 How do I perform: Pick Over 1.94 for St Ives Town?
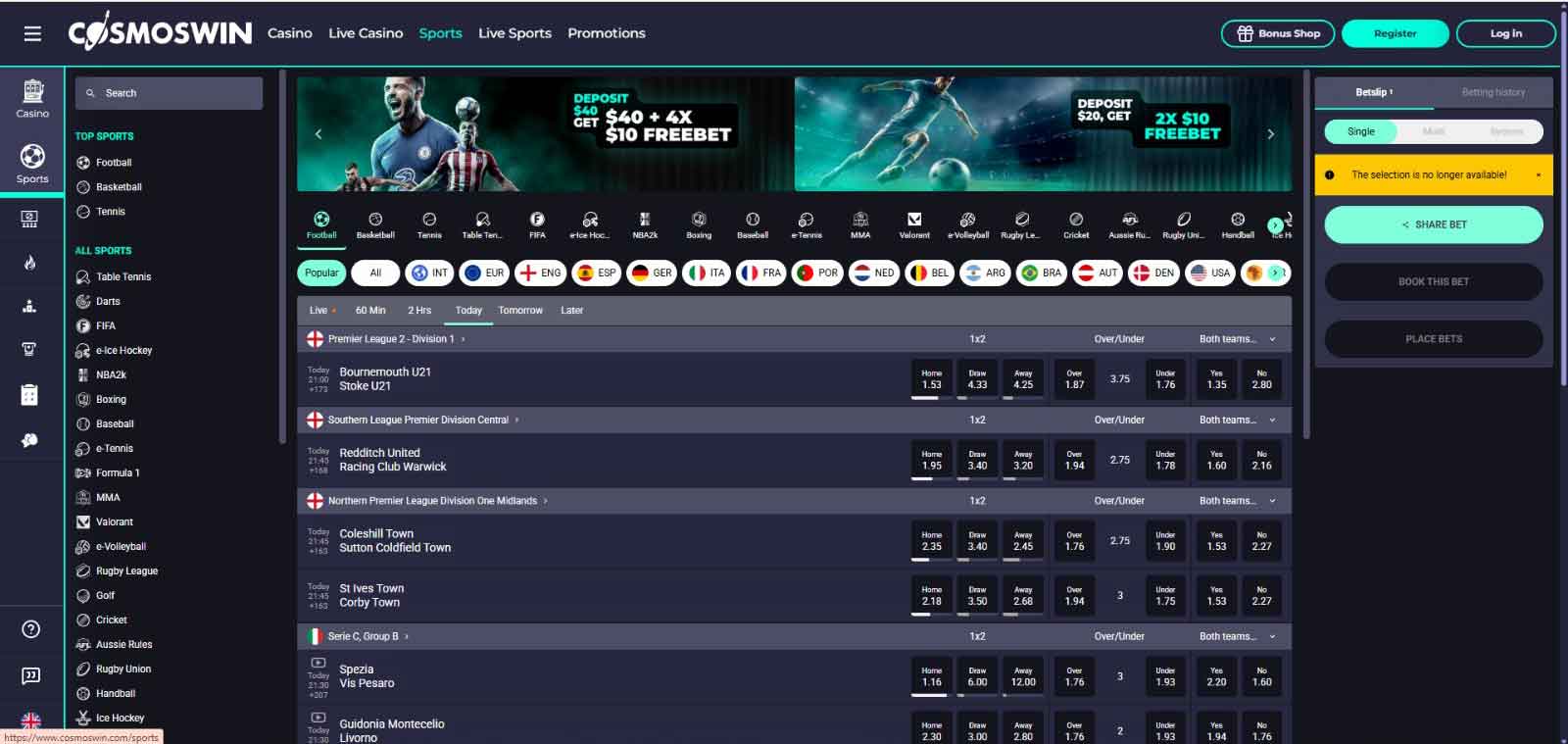coord(1074,596)
